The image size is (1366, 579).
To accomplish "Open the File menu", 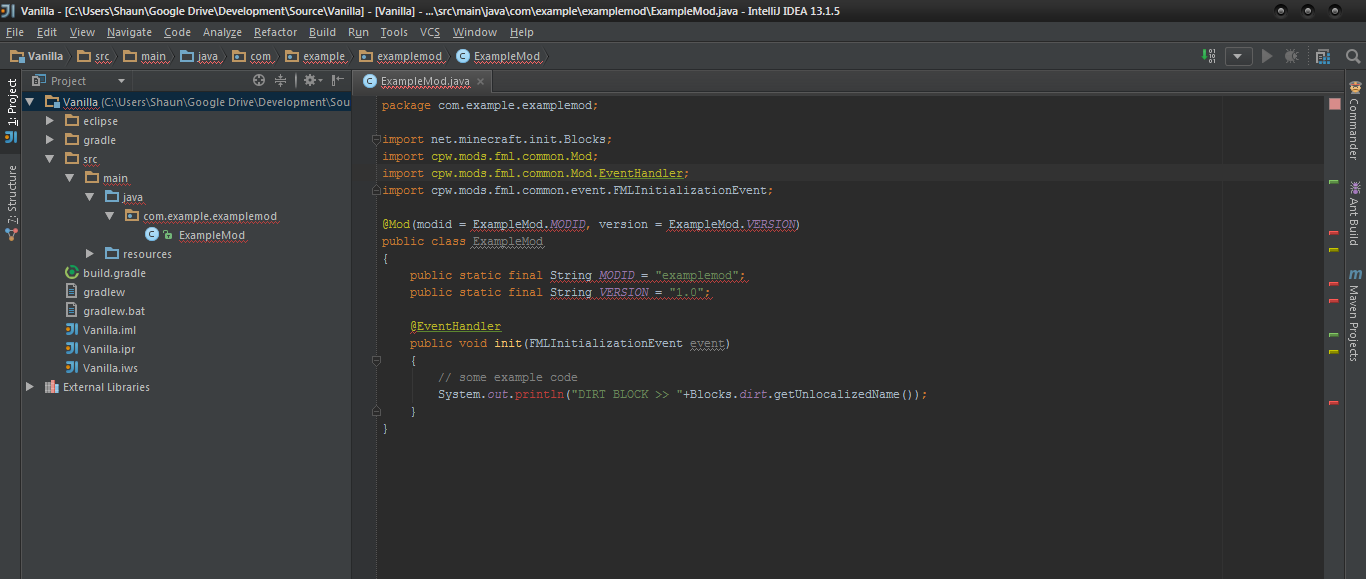I will coord(15,32).
